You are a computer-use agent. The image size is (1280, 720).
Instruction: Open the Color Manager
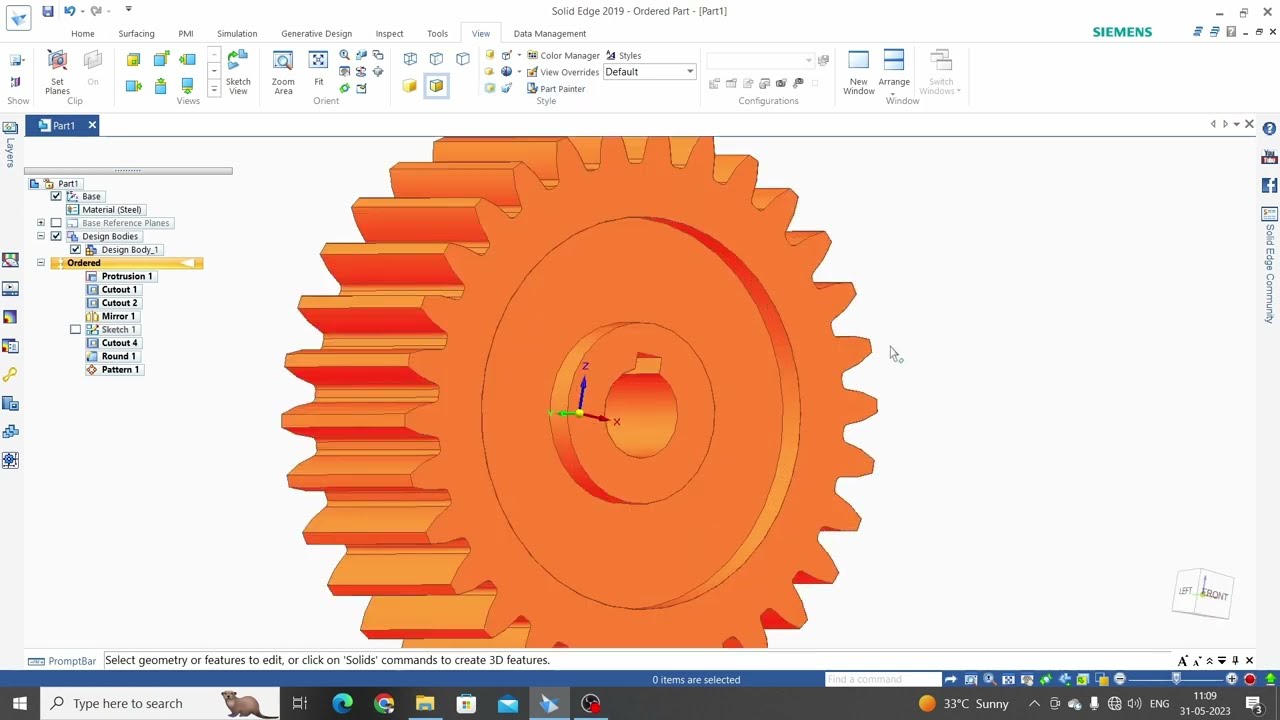[x=563, y=55]
